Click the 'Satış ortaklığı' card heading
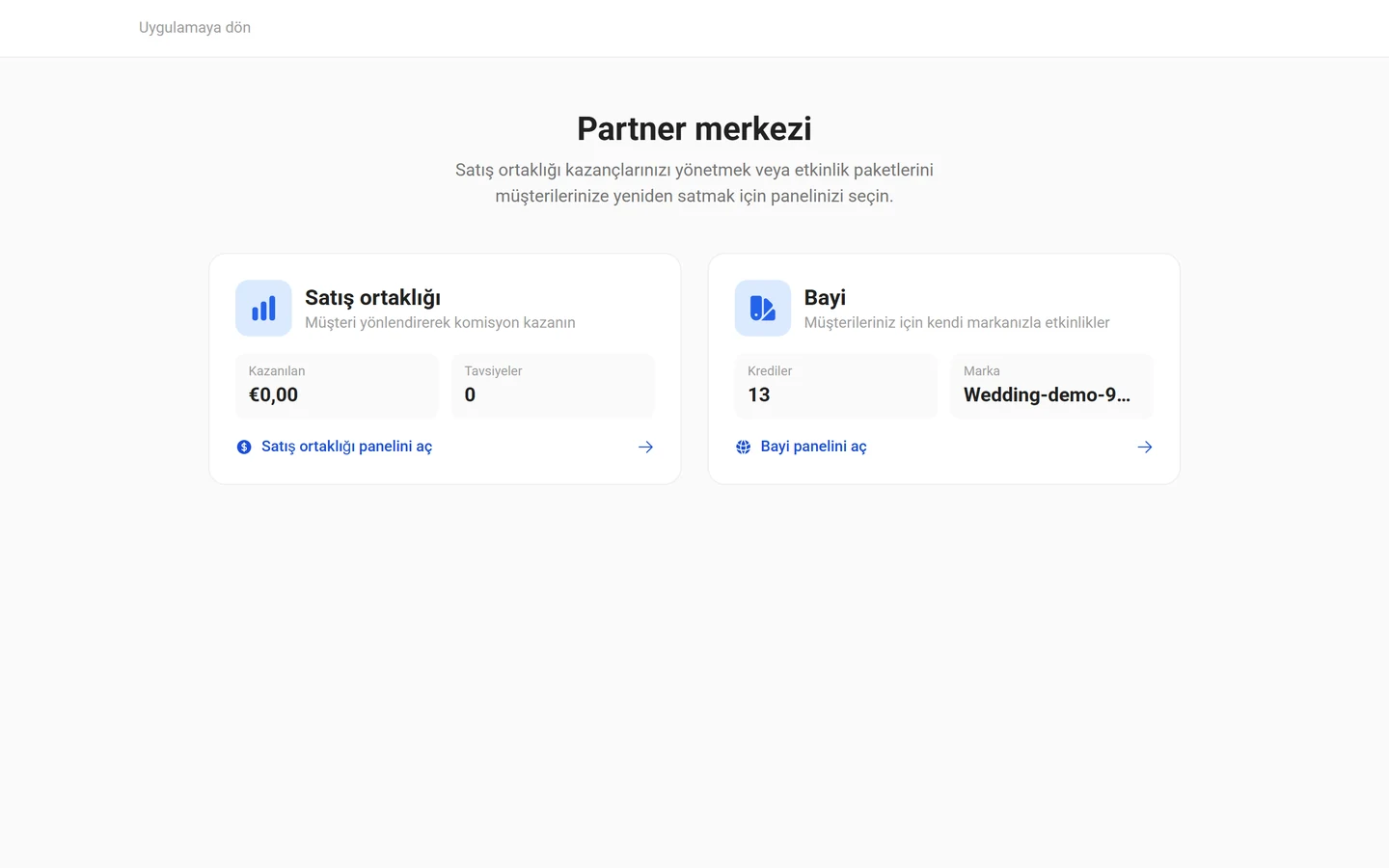The height and width of the screenshot is (868, 1389). [372, 297]
